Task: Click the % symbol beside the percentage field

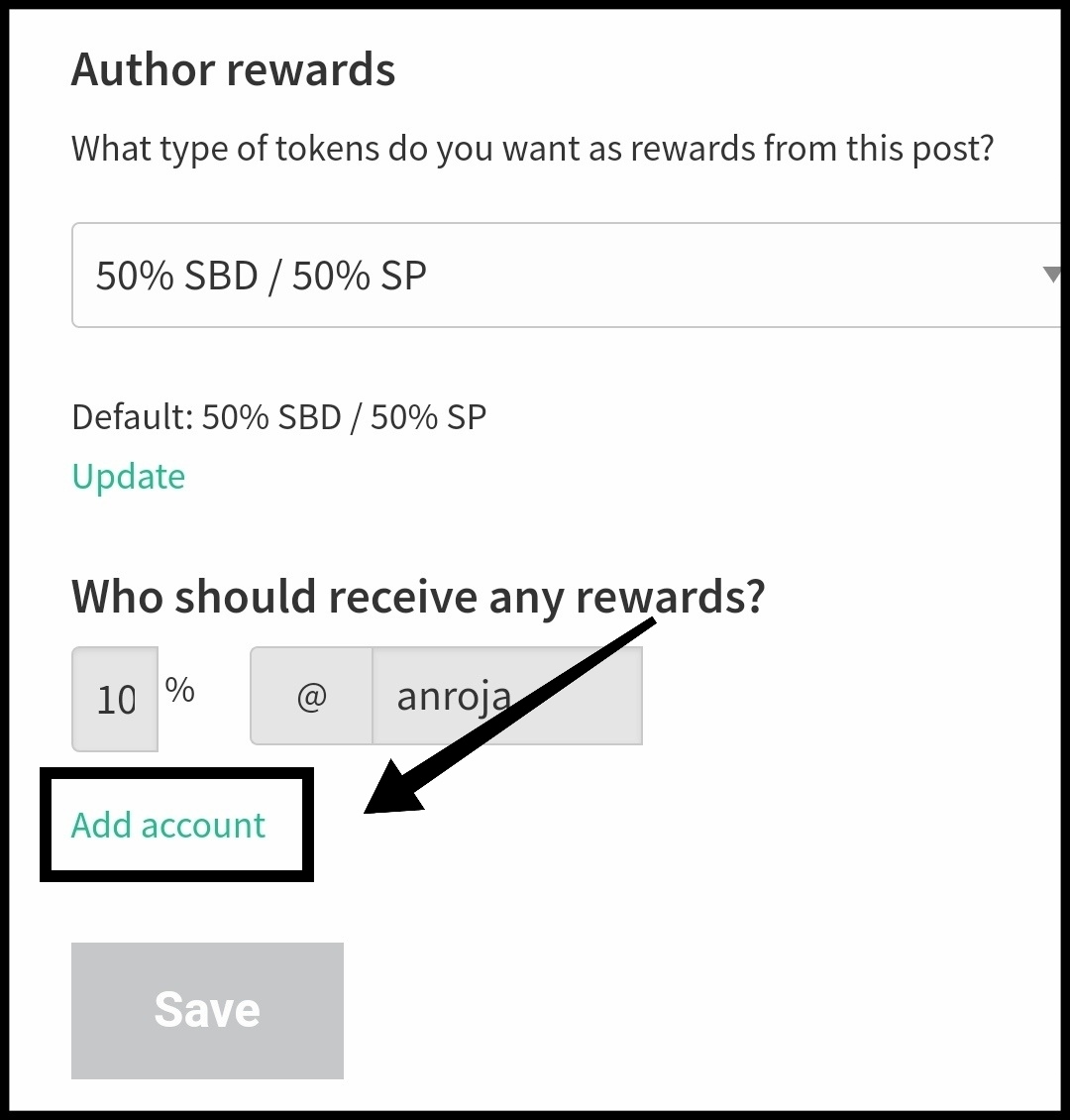Action: click(x=180, y=690)
